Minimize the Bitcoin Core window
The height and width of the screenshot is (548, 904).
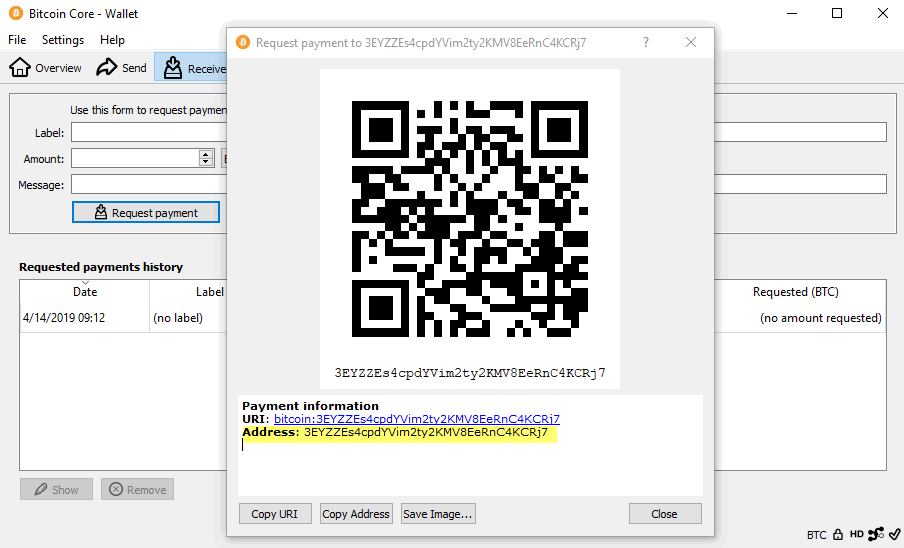tap(792, 13)
